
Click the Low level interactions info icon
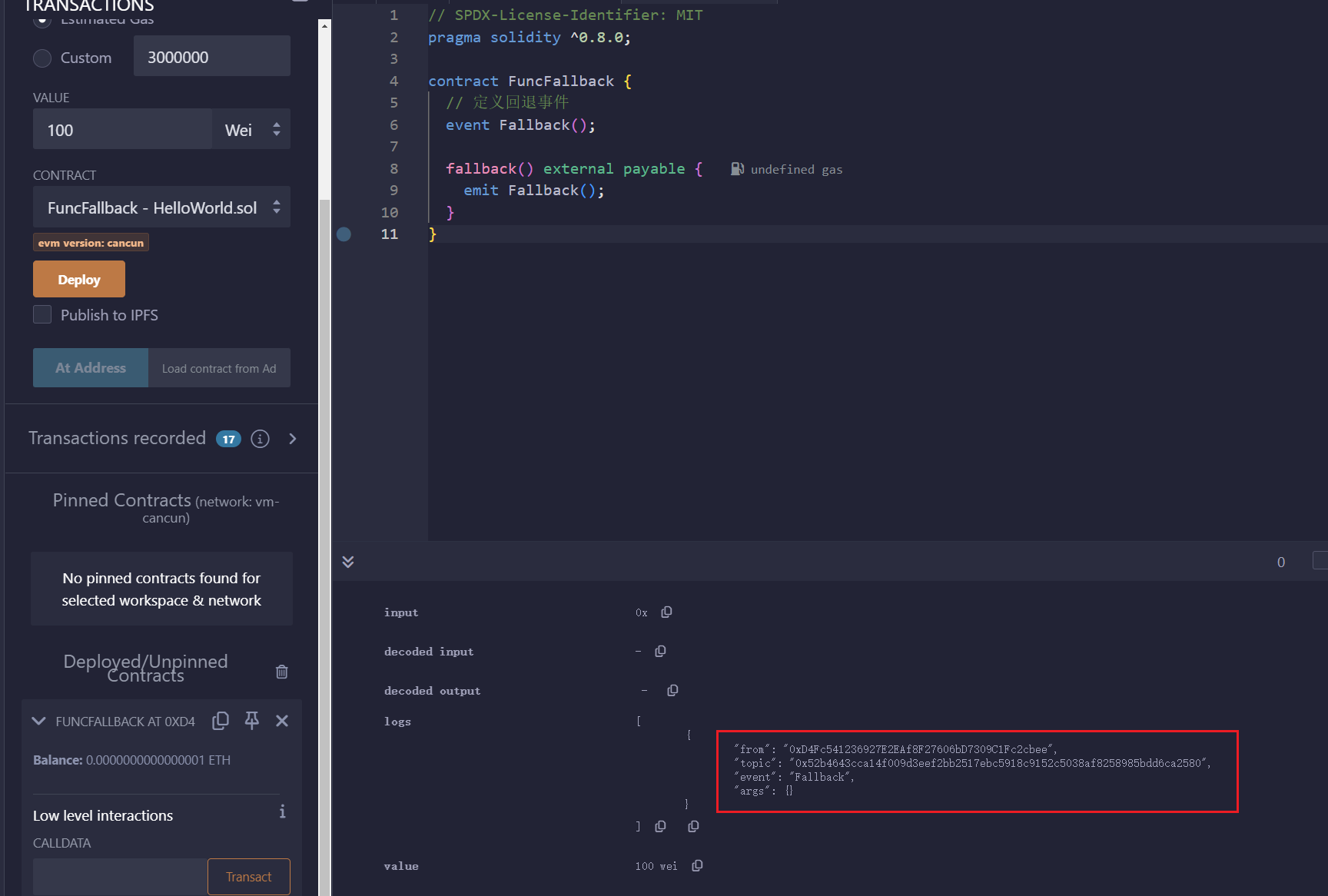coord(282,811)
